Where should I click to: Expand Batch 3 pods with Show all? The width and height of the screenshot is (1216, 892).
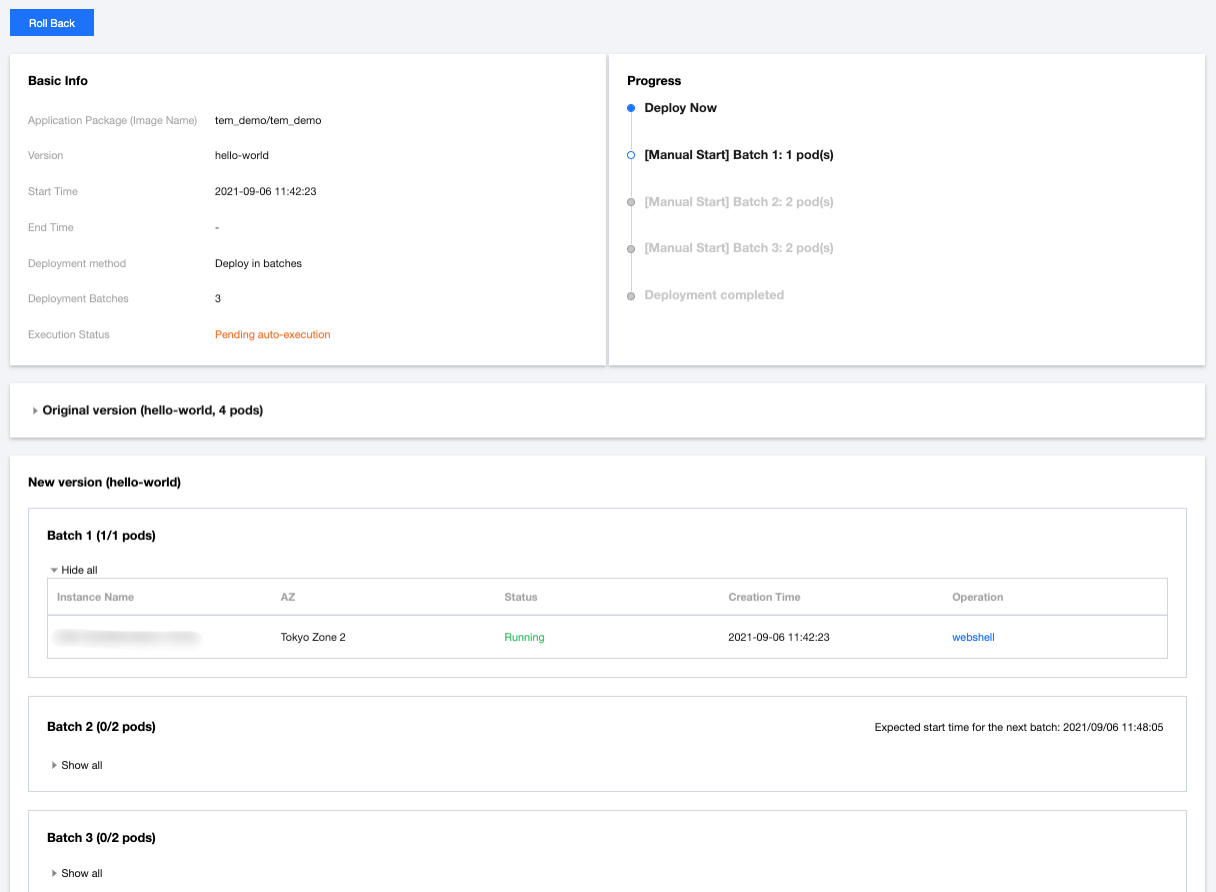(81, 873)
